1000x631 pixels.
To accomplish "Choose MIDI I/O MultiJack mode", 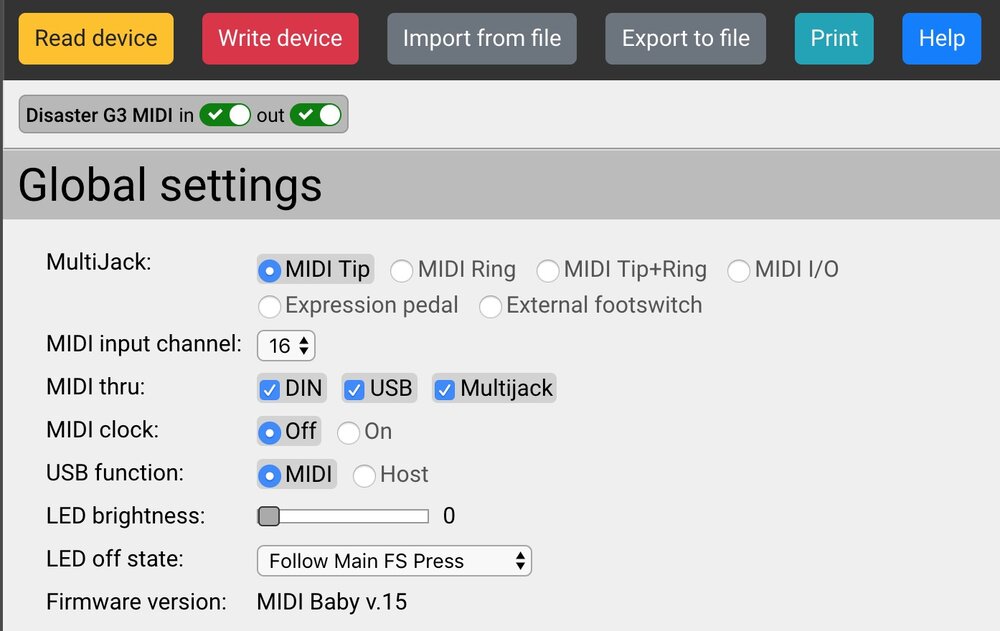I will click(x=739, y=270).
